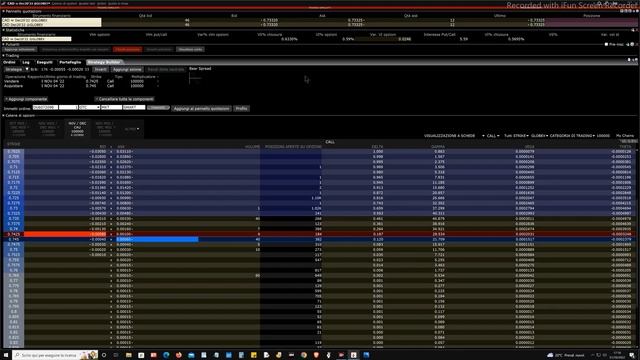640x360 pixels.
Task: Select the Strategy Builder tab
Action: pos(104,62)
